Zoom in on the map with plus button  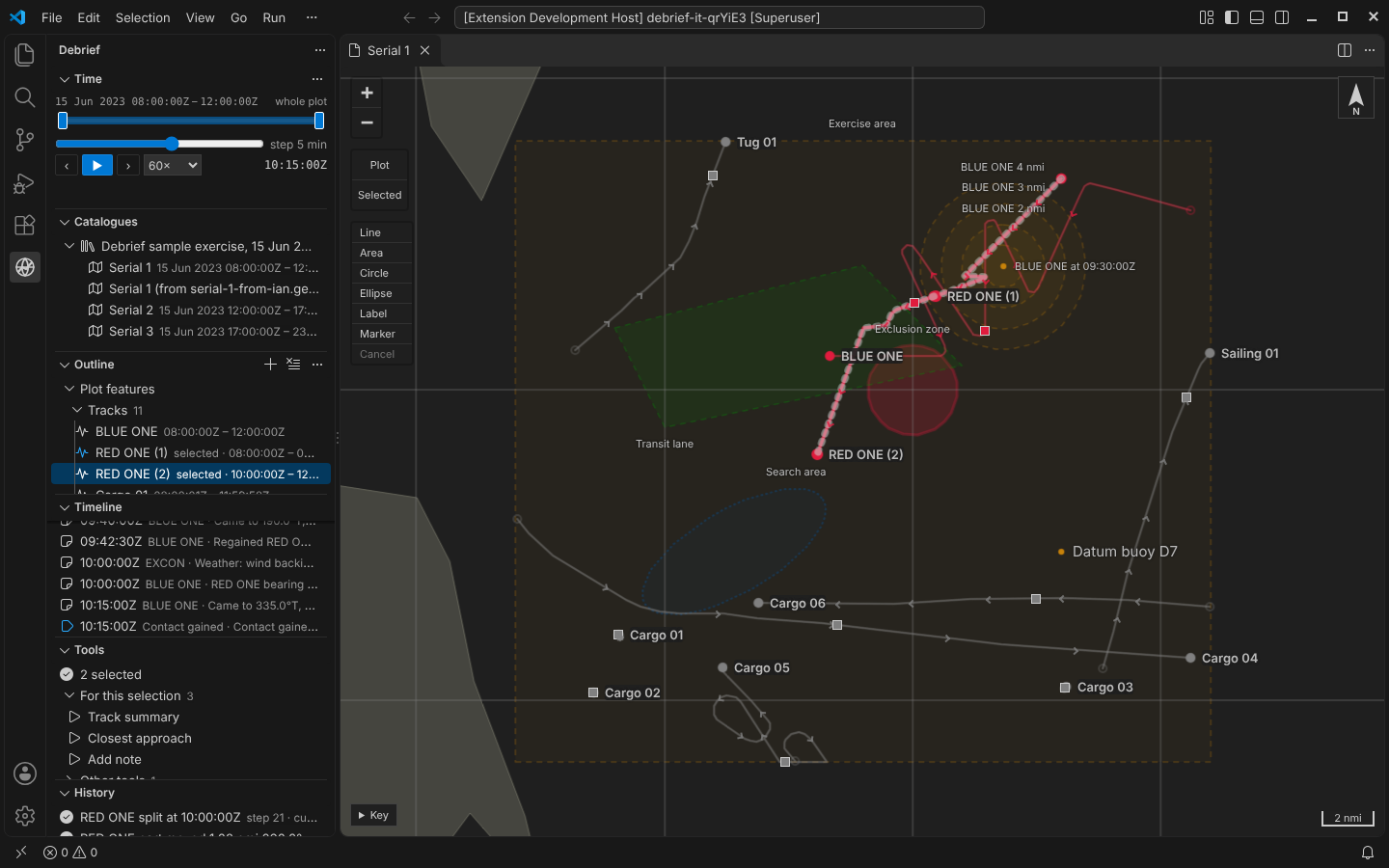(367, 93)
